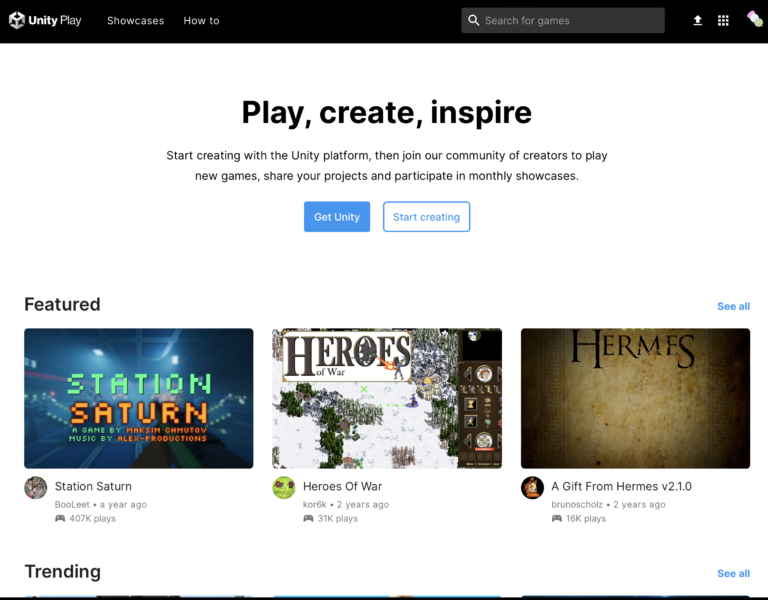This screenshot has height=600, width=768.
Task: Click kor6k's author avatar
Action: (x=284, y=487)
